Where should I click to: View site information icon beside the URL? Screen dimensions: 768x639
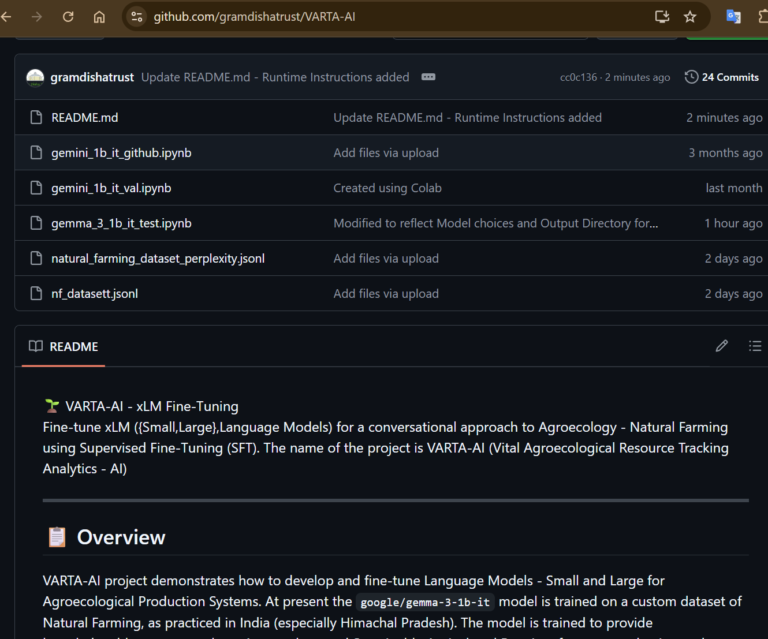pyautogui.click(x=137, y=17)
